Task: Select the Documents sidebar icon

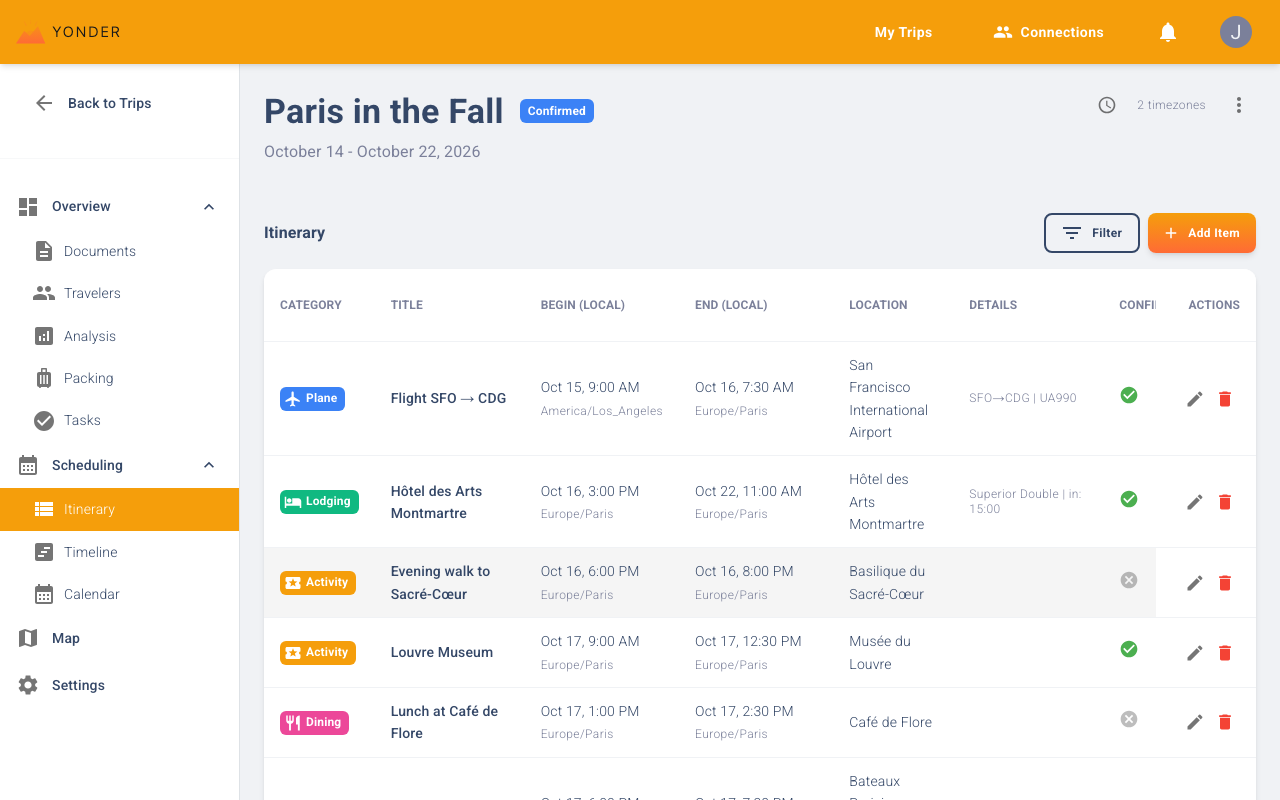Action: 43,251
